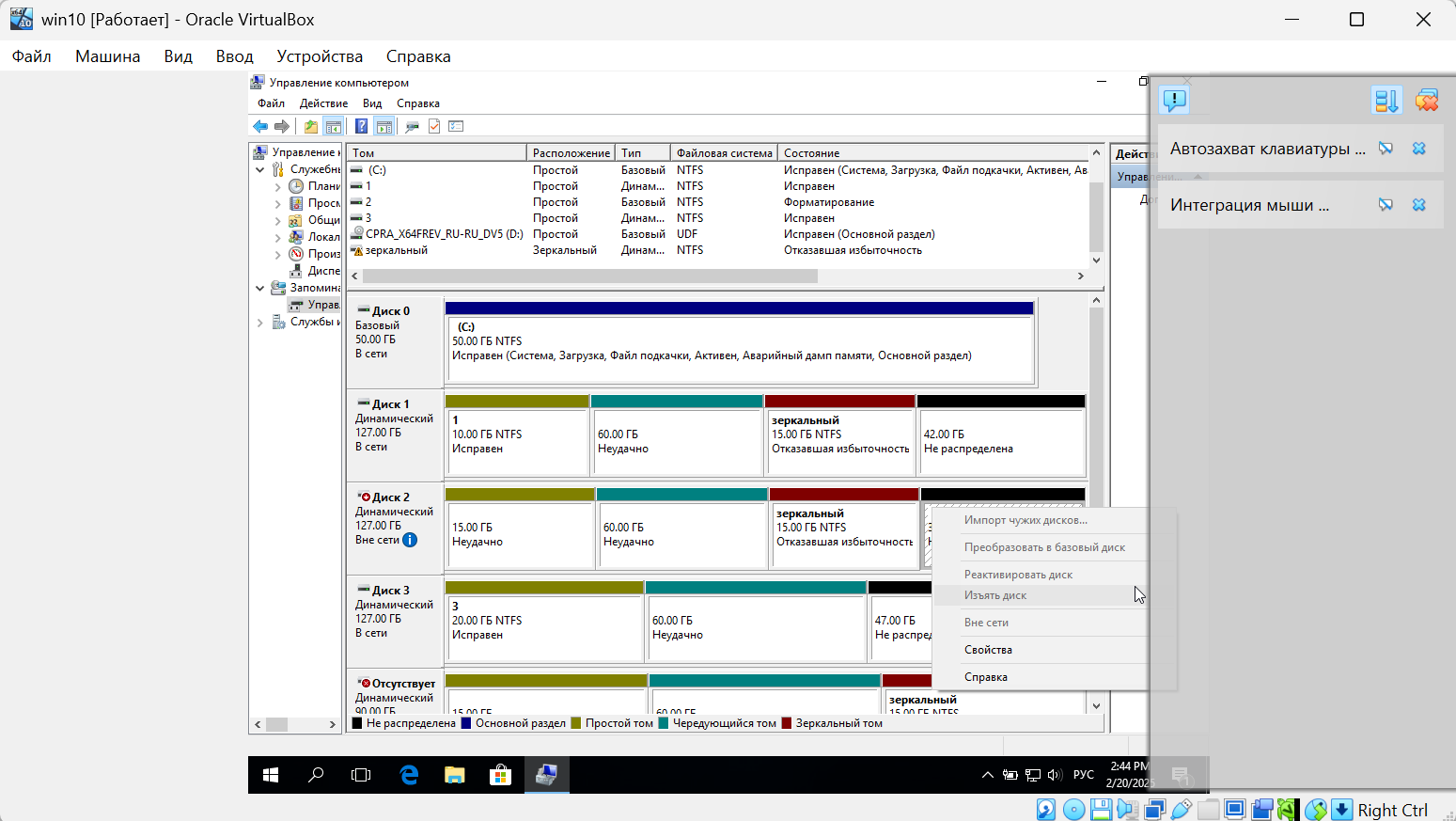
Task: Click the Том column header
Action: 436,152
